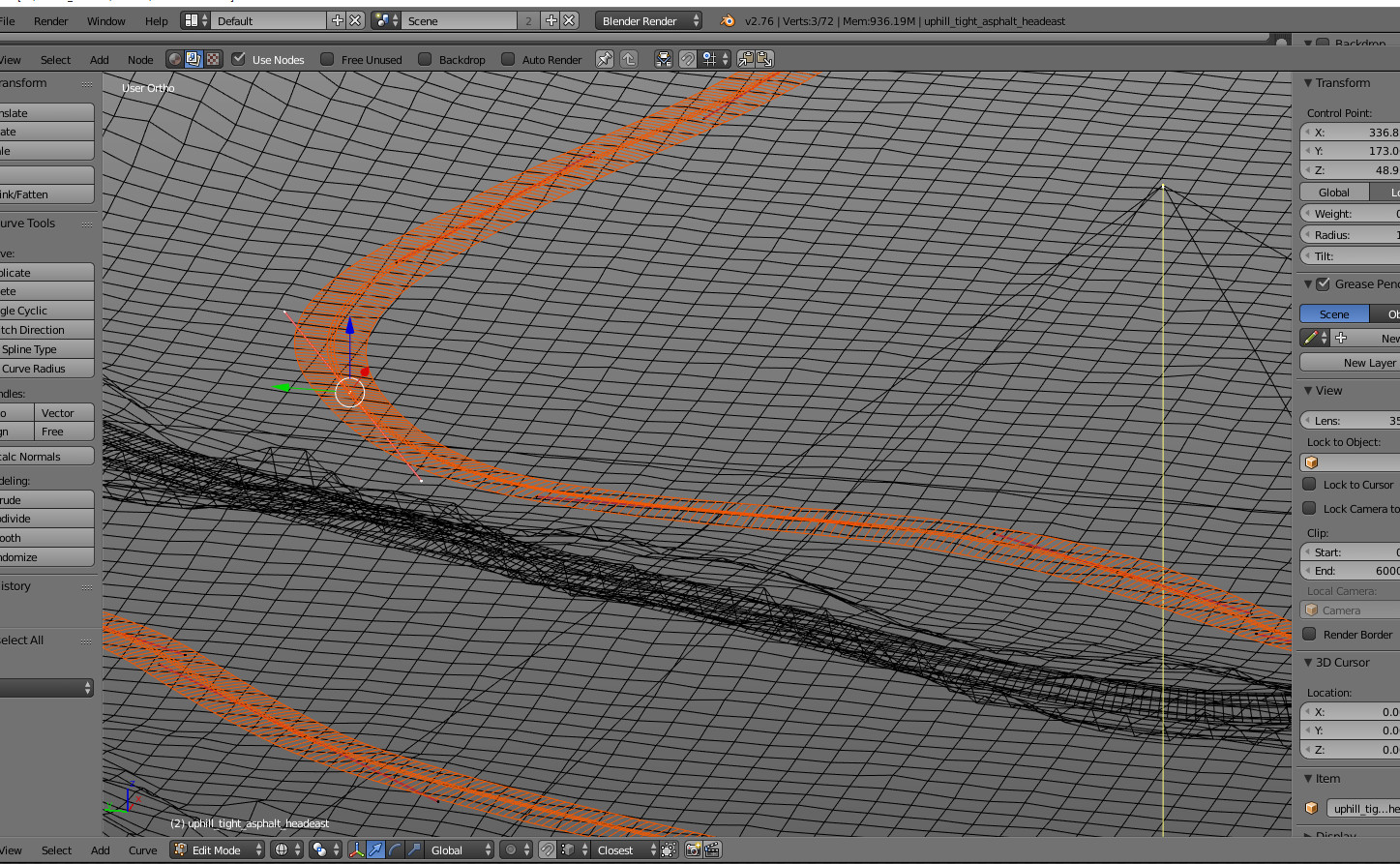
Task: Adjust the control point Tilt field
Action: click(x=1350, y=255)
